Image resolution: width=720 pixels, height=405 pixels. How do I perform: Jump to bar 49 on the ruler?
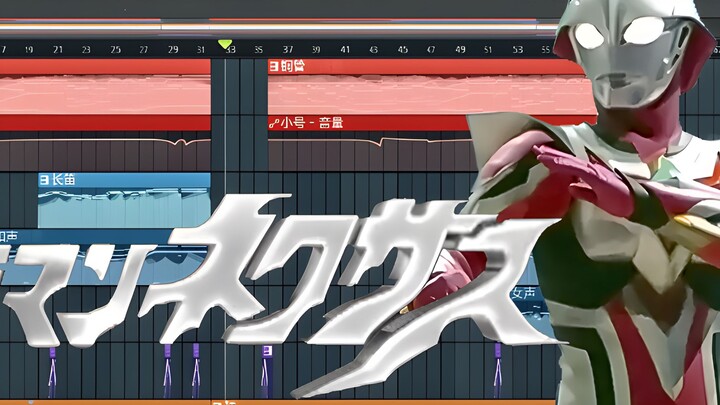460,50
